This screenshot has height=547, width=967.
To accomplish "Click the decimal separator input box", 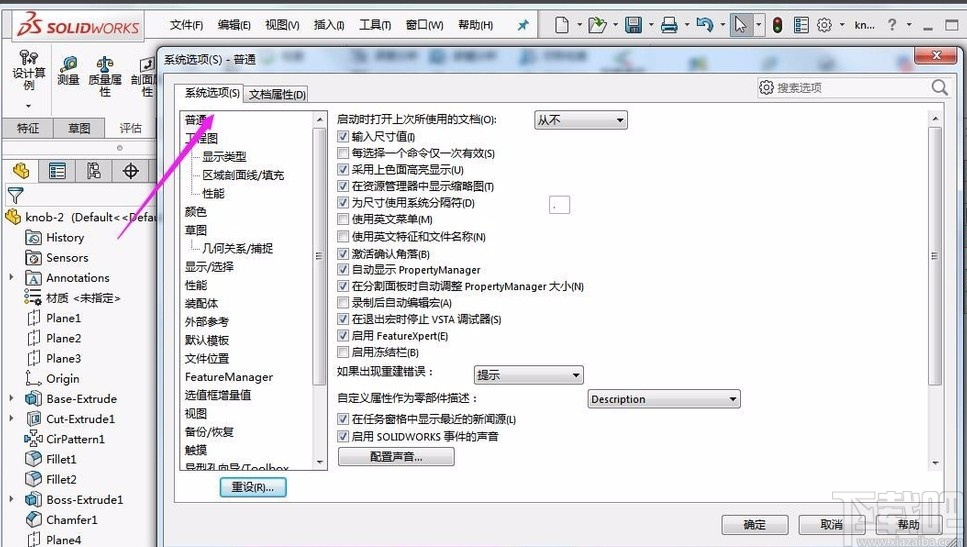I will point(559,205).
